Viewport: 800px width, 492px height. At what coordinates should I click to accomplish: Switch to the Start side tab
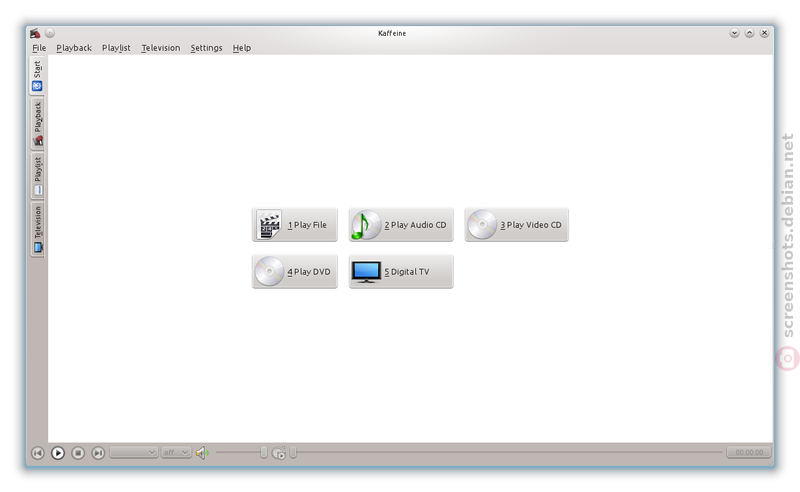(x=37, y=76)
